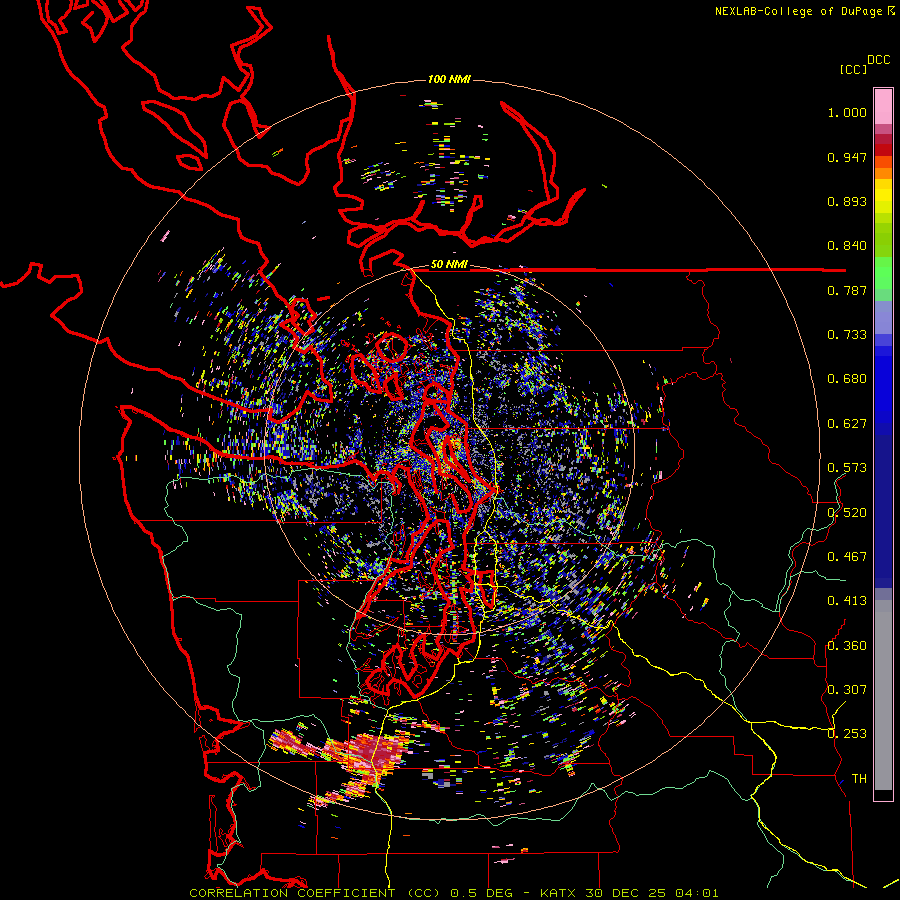Select the 0.573 legend value

tap(847, 468)
